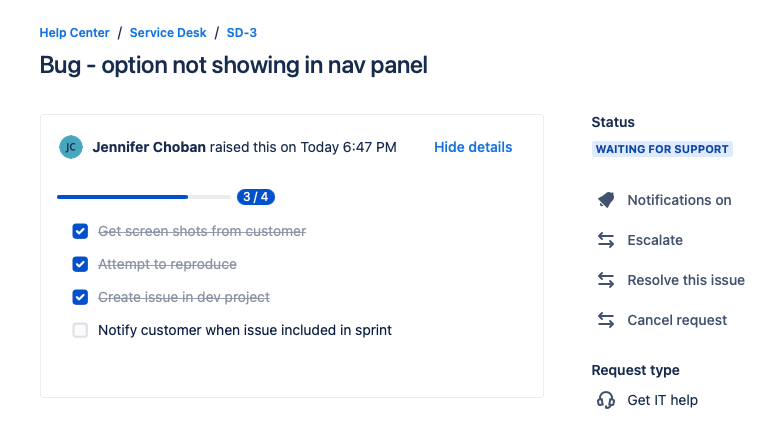This screenshot has height=424, width=775.
Task: Click the WAITING FOR SUPPORT status badge
Action: tap(662, 149)
